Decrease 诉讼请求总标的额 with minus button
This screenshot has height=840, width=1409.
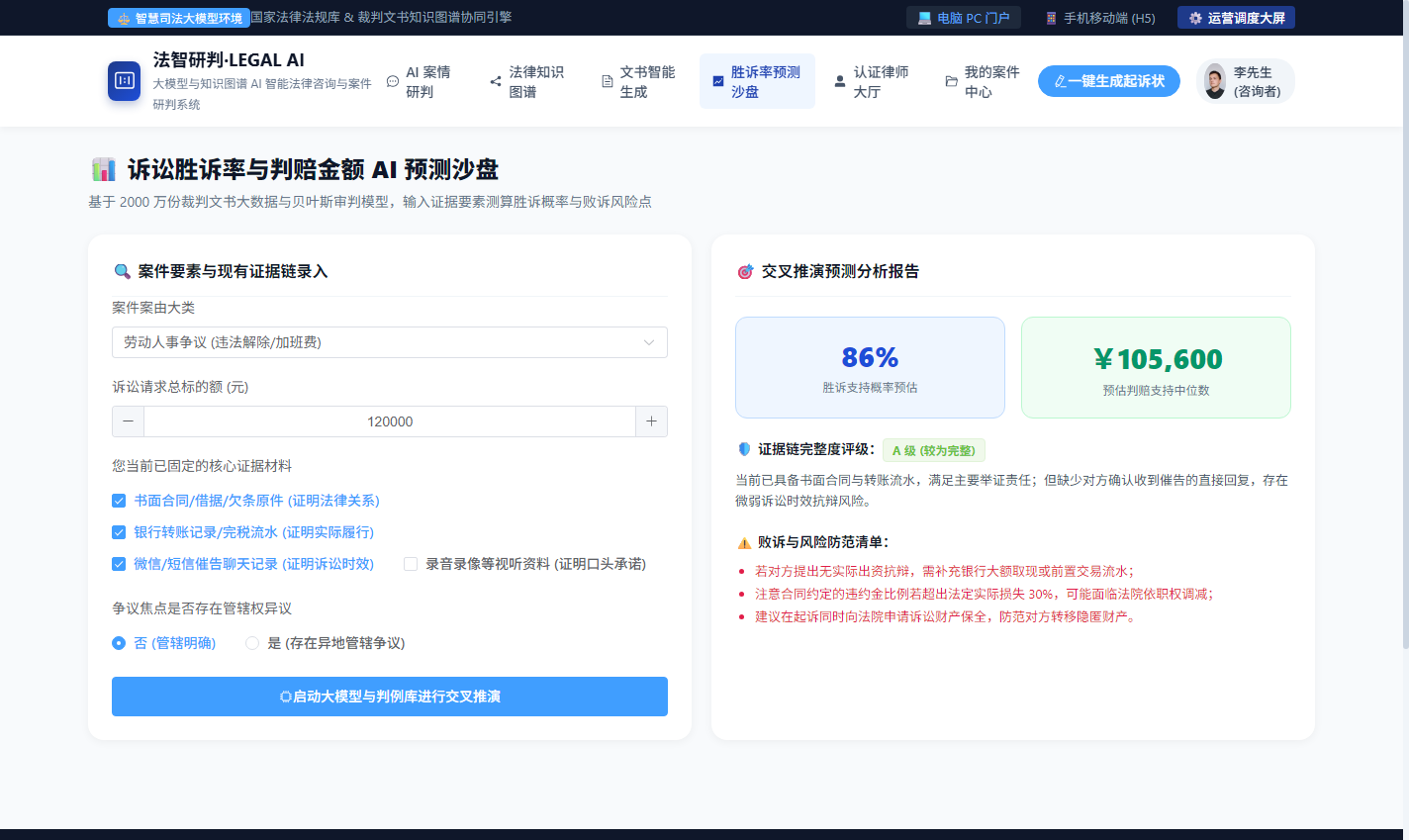click(128, 421)
